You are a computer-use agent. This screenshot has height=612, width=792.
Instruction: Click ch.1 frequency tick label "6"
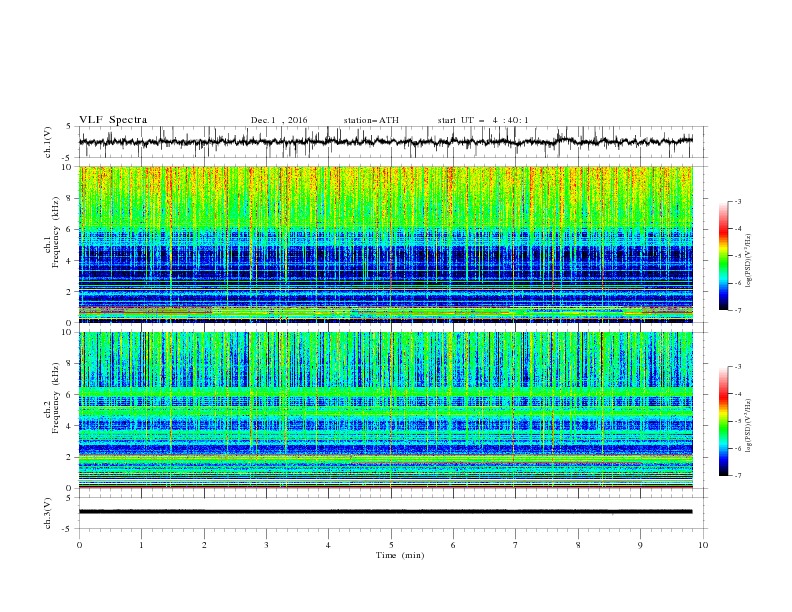coord(69,229)
